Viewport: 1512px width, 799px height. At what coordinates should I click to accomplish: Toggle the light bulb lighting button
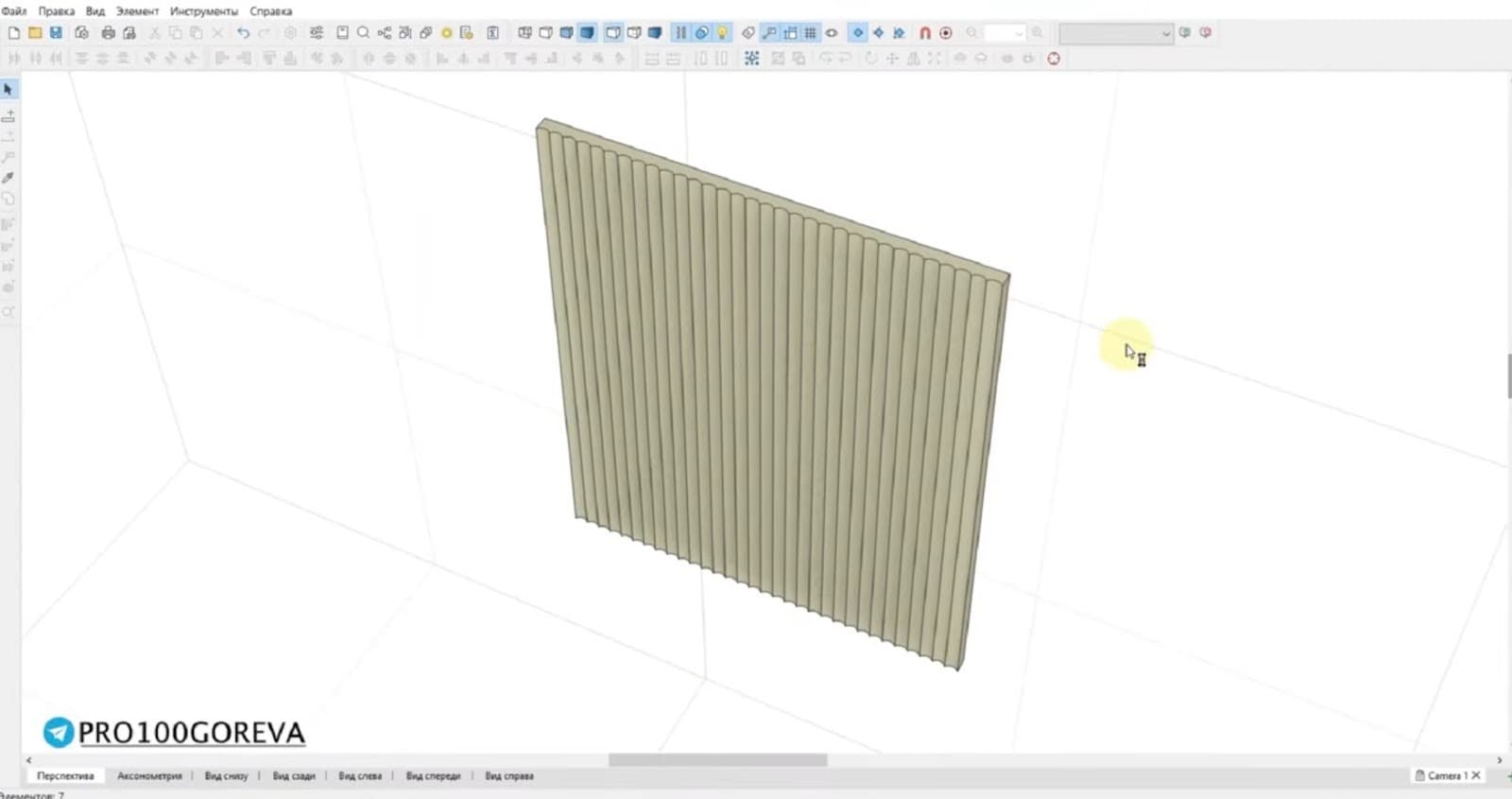[722, 32]
